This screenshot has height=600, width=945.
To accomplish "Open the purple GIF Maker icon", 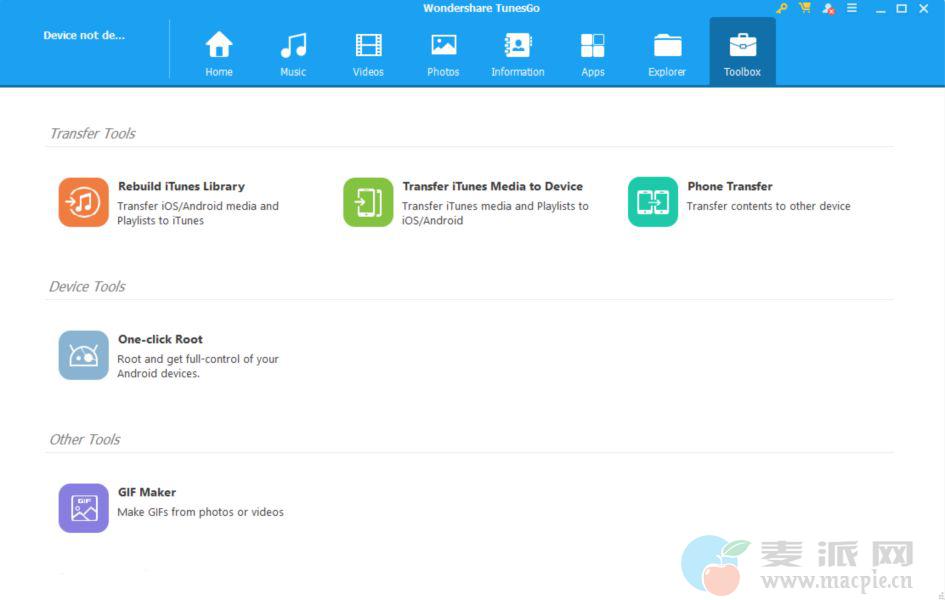I will click(83, 508).
